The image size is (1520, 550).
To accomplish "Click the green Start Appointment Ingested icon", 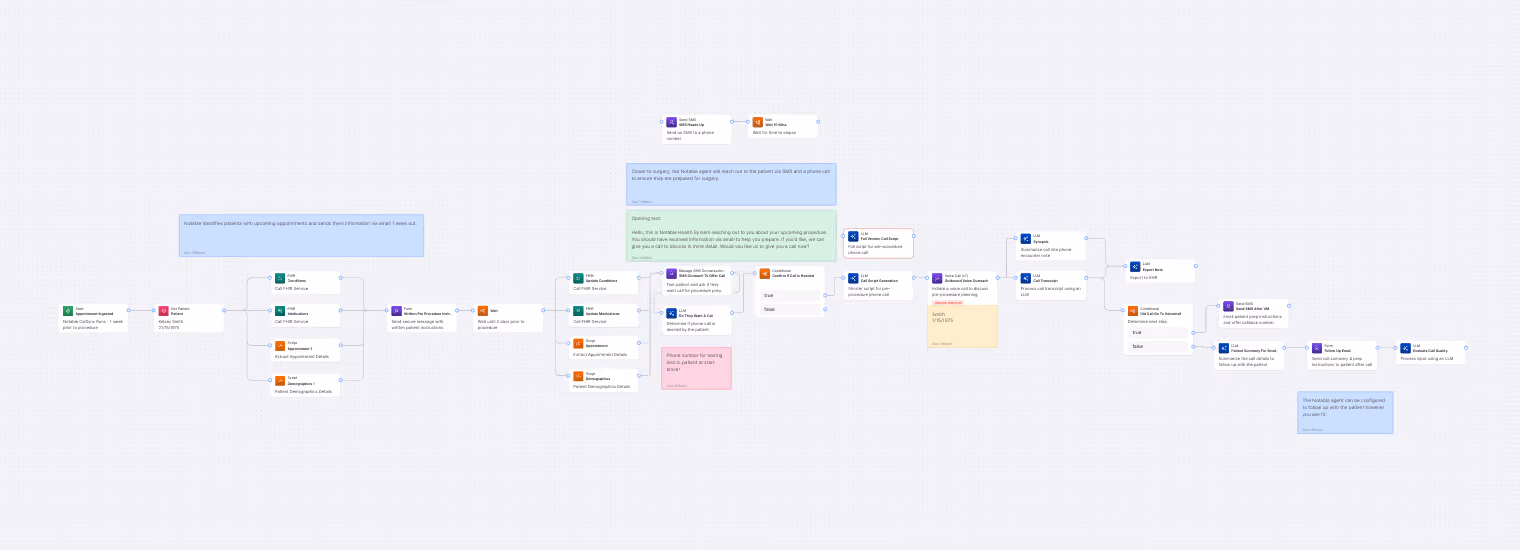I will tap(68, 311).
